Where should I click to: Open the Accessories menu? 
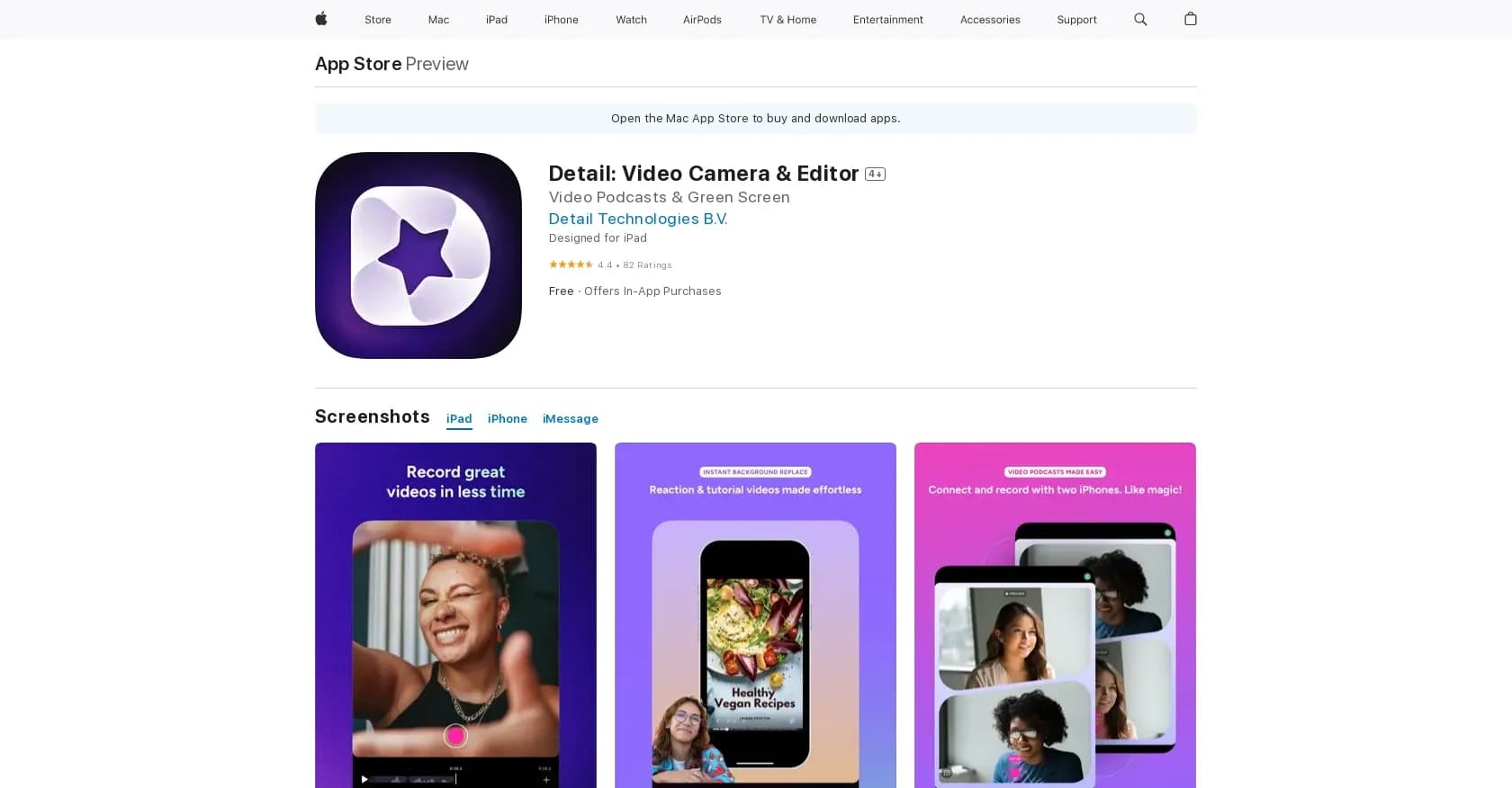[x=990, y=20]
